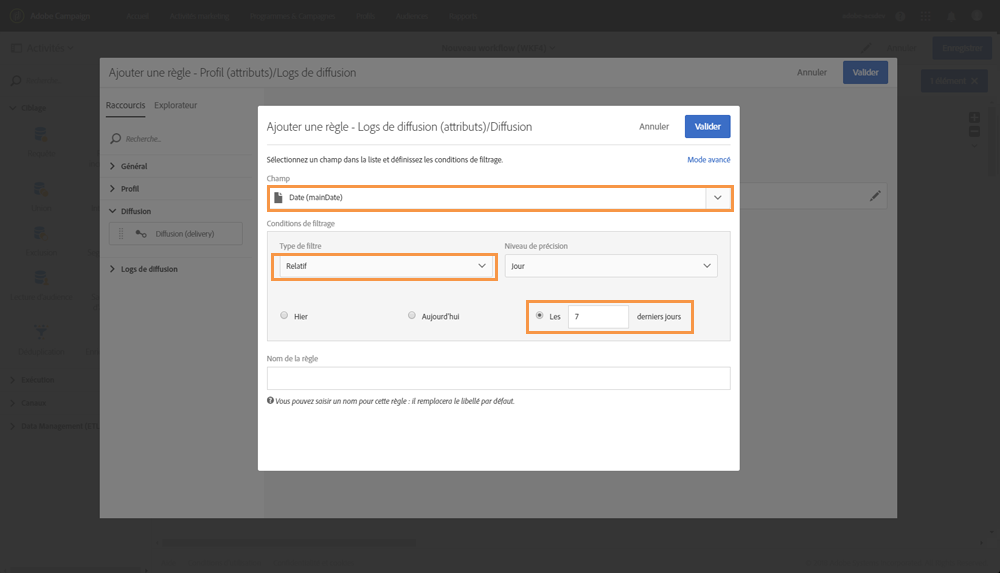Click the pencil edit icon behind the dialog
The height and width of the screenshot is (573, 1000).
pyautogui.click(x=876, y=197)
